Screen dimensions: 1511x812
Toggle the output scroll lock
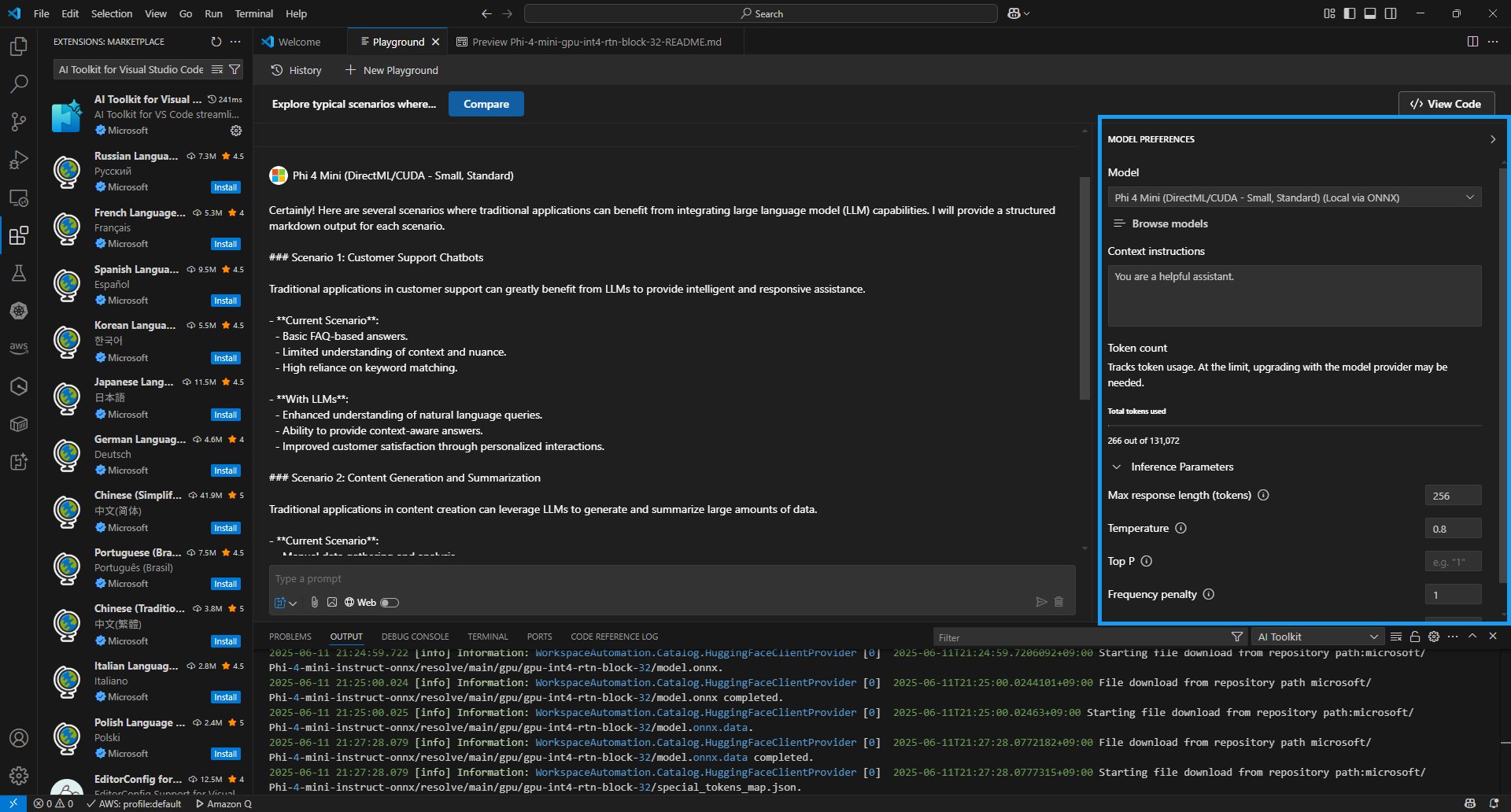(1415, 637)
